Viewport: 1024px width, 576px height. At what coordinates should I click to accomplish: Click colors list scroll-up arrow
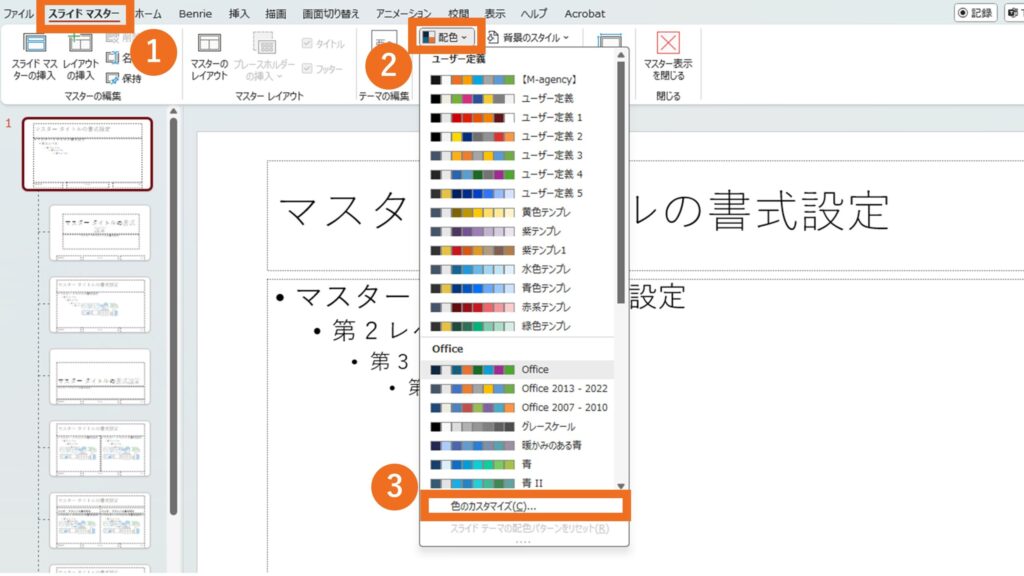coord(620,56)
